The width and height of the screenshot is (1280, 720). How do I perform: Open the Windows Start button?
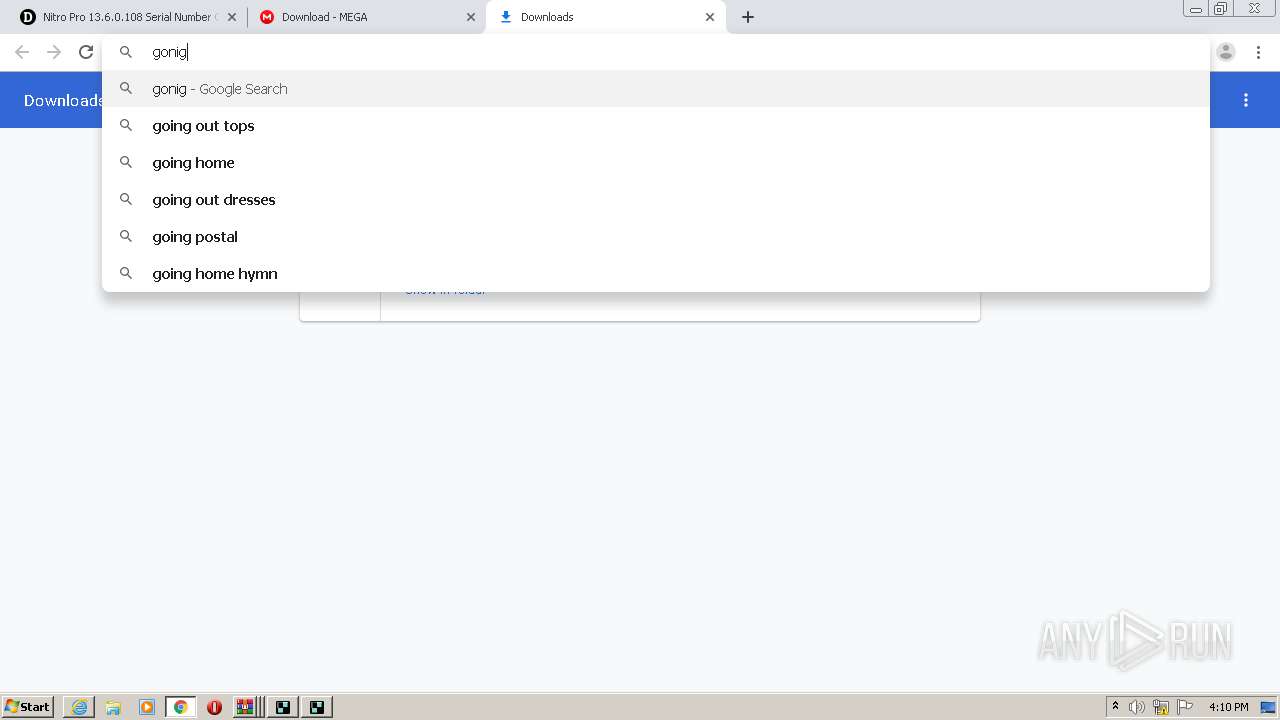coord(28,707)
